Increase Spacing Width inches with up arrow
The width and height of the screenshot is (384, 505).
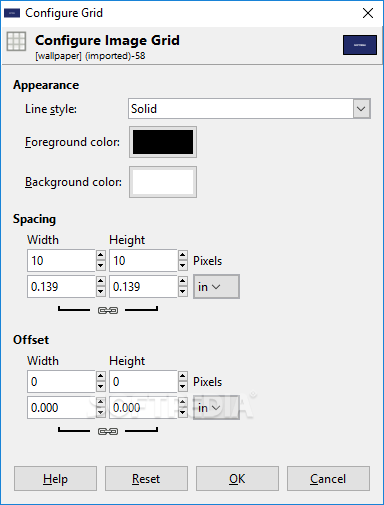point(101,282)
